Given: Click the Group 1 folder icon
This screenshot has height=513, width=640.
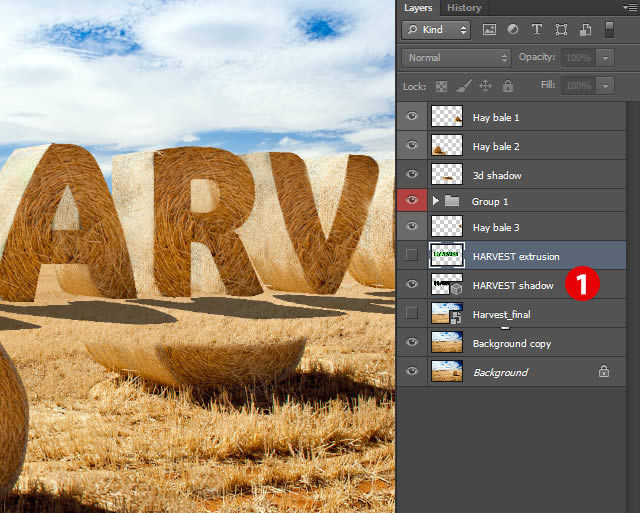Looking at the screenshot, I should [452, 200].
